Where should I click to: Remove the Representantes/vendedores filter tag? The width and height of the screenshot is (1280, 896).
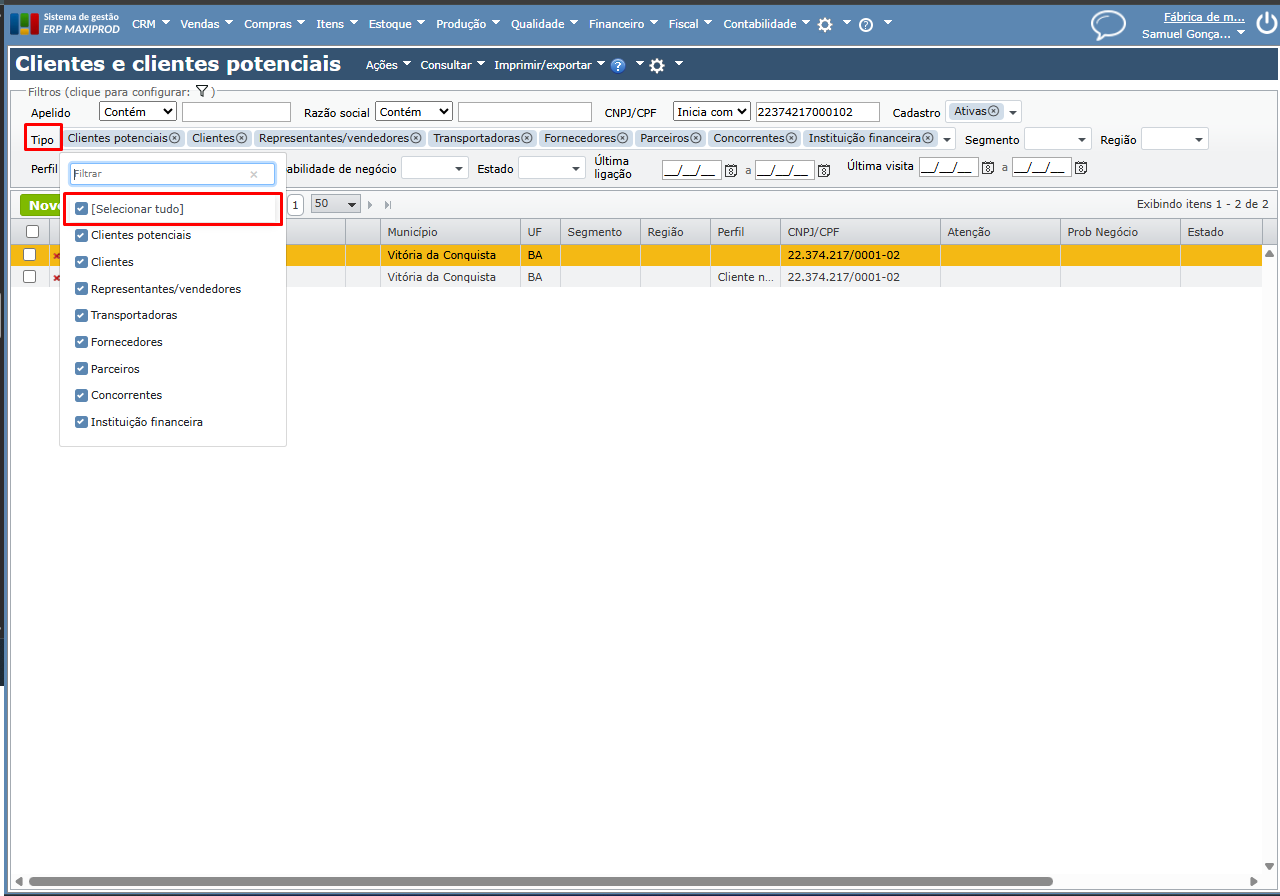click(416, 138)
